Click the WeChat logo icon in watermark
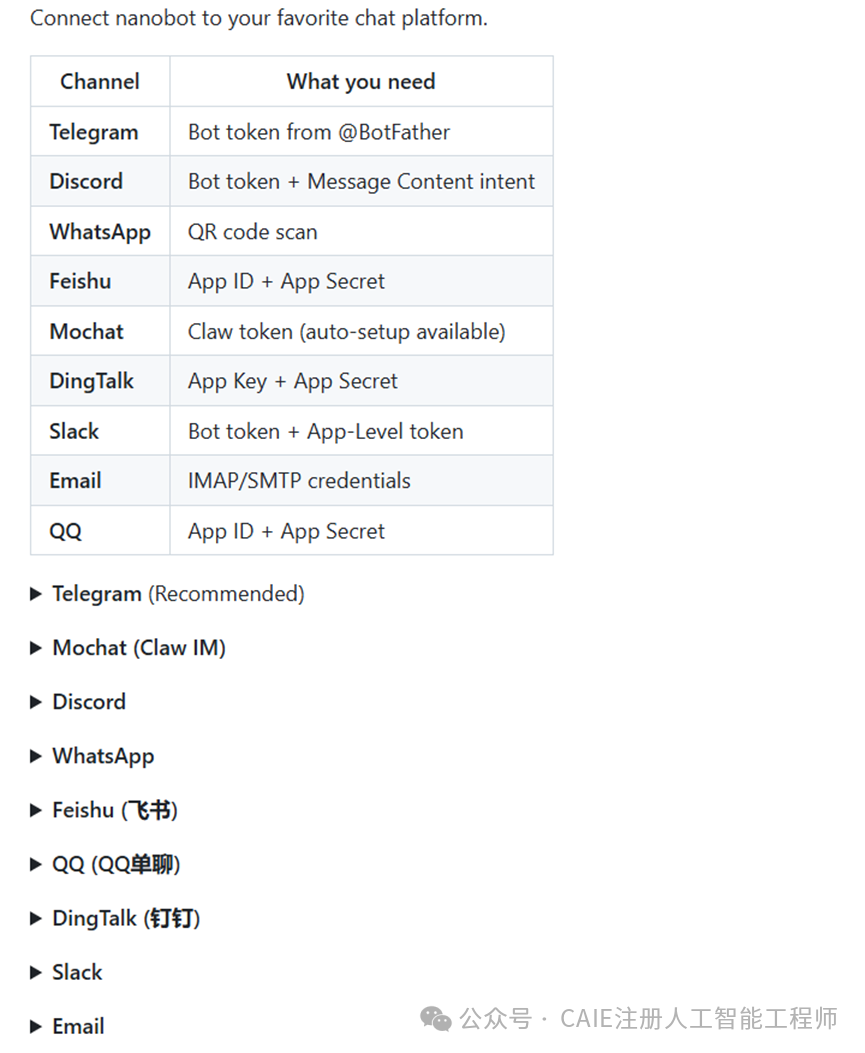The image size is (865, 1053). point(436,1019)
